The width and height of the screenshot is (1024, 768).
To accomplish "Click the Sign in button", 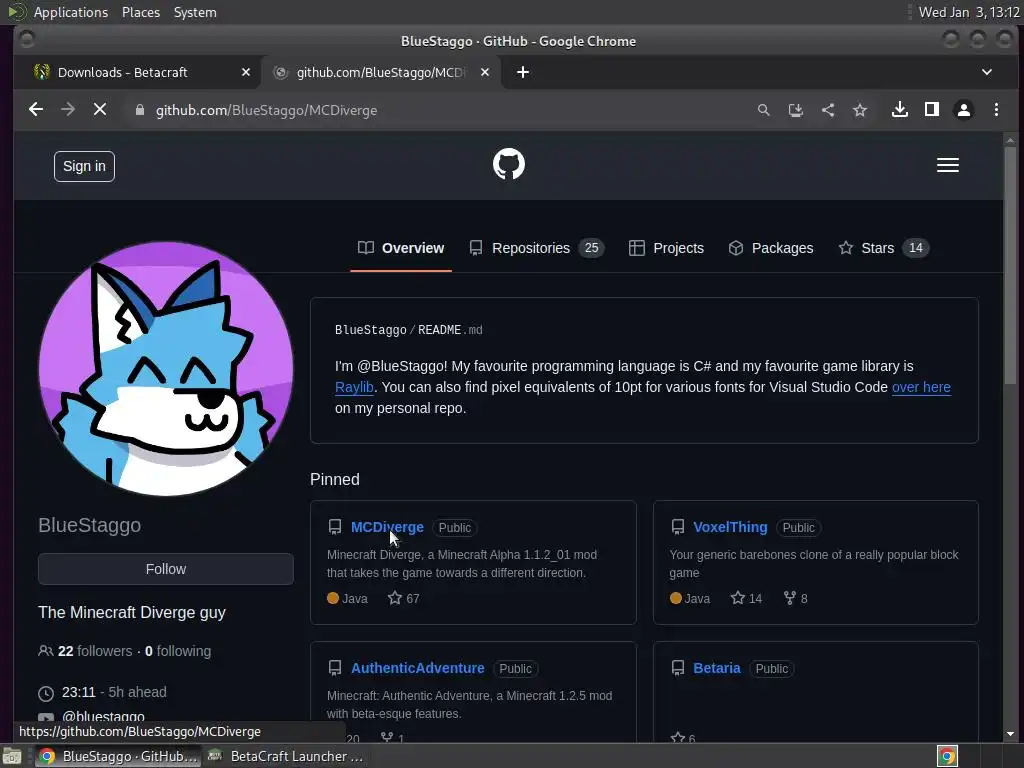I will pos(84,167).
